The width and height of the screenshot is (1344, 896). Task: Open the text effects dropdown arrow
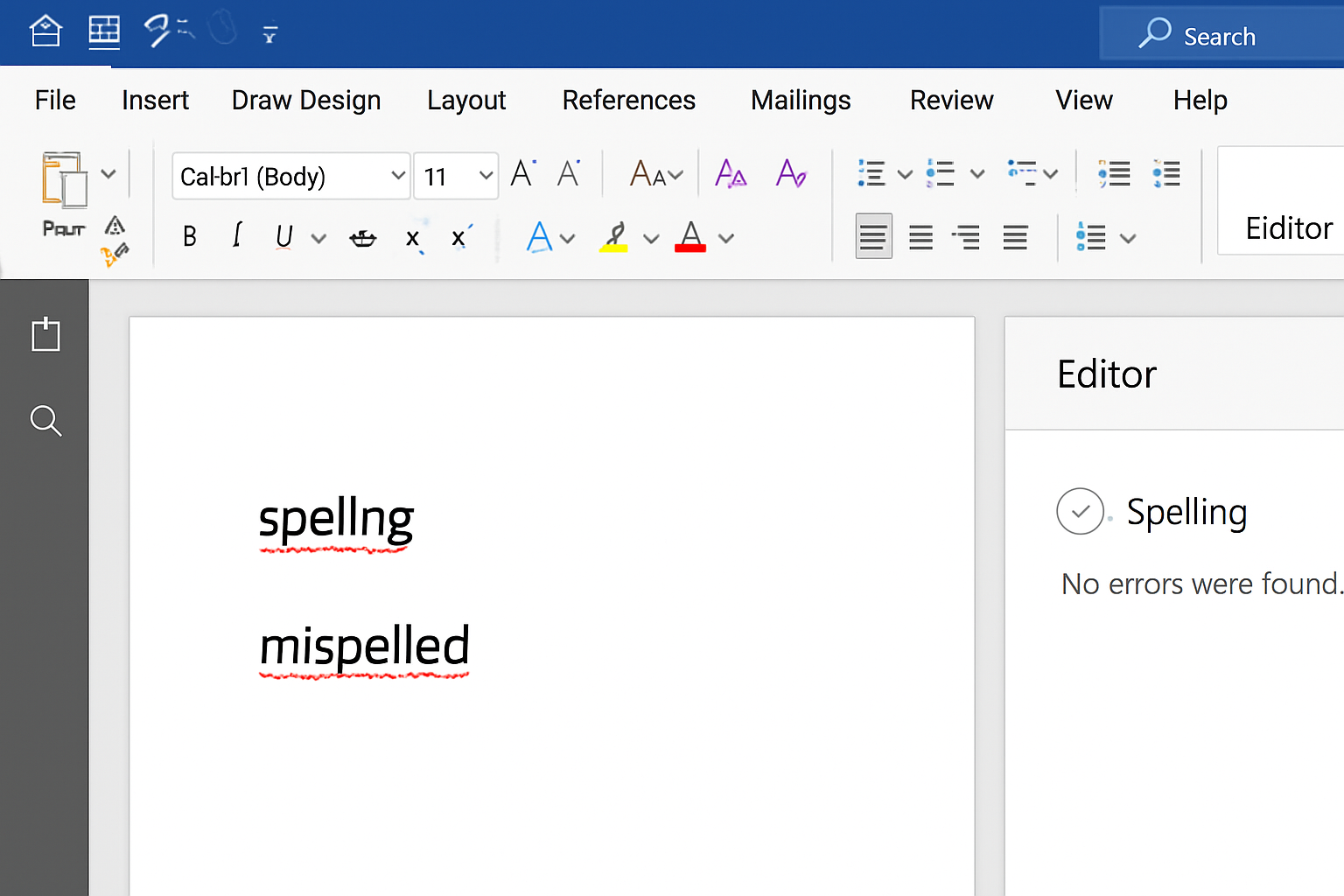pos(567,238)
